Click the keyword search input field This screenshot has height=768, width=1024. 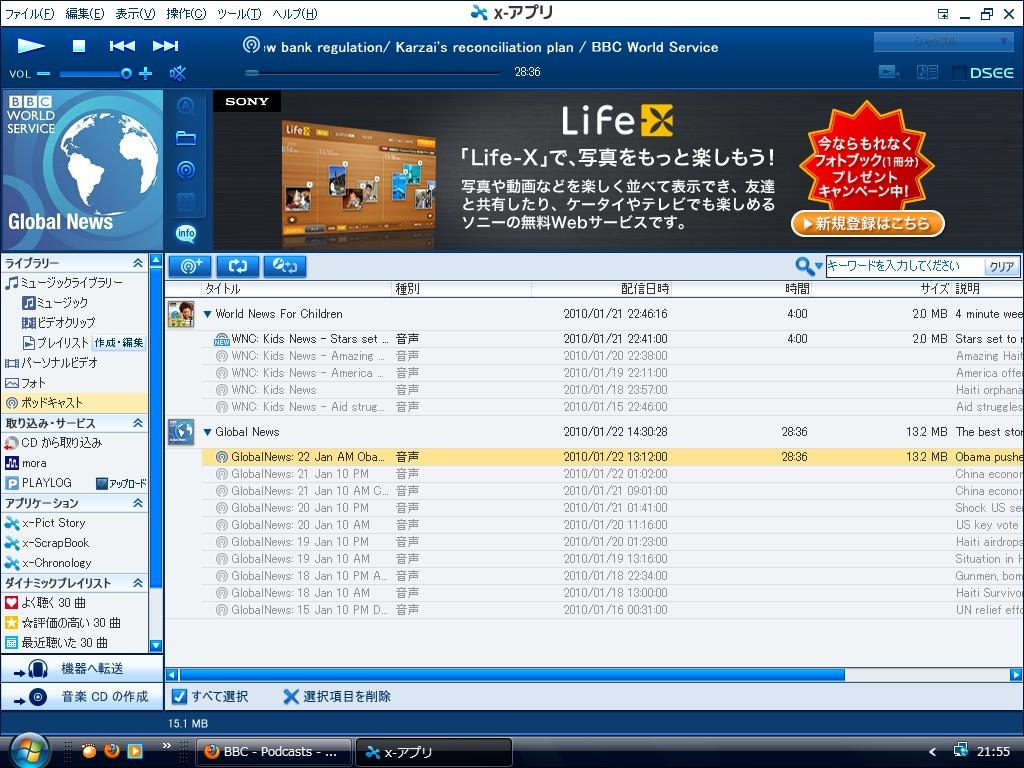[x=904, y=266]
